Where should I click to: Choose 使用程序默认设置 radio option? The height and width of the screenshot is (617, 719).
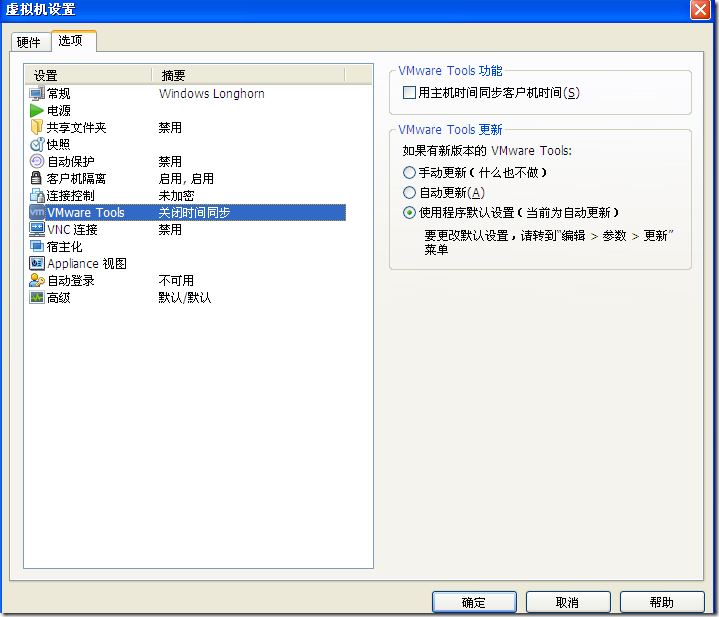pyautogui.click(x=409, y=213)
